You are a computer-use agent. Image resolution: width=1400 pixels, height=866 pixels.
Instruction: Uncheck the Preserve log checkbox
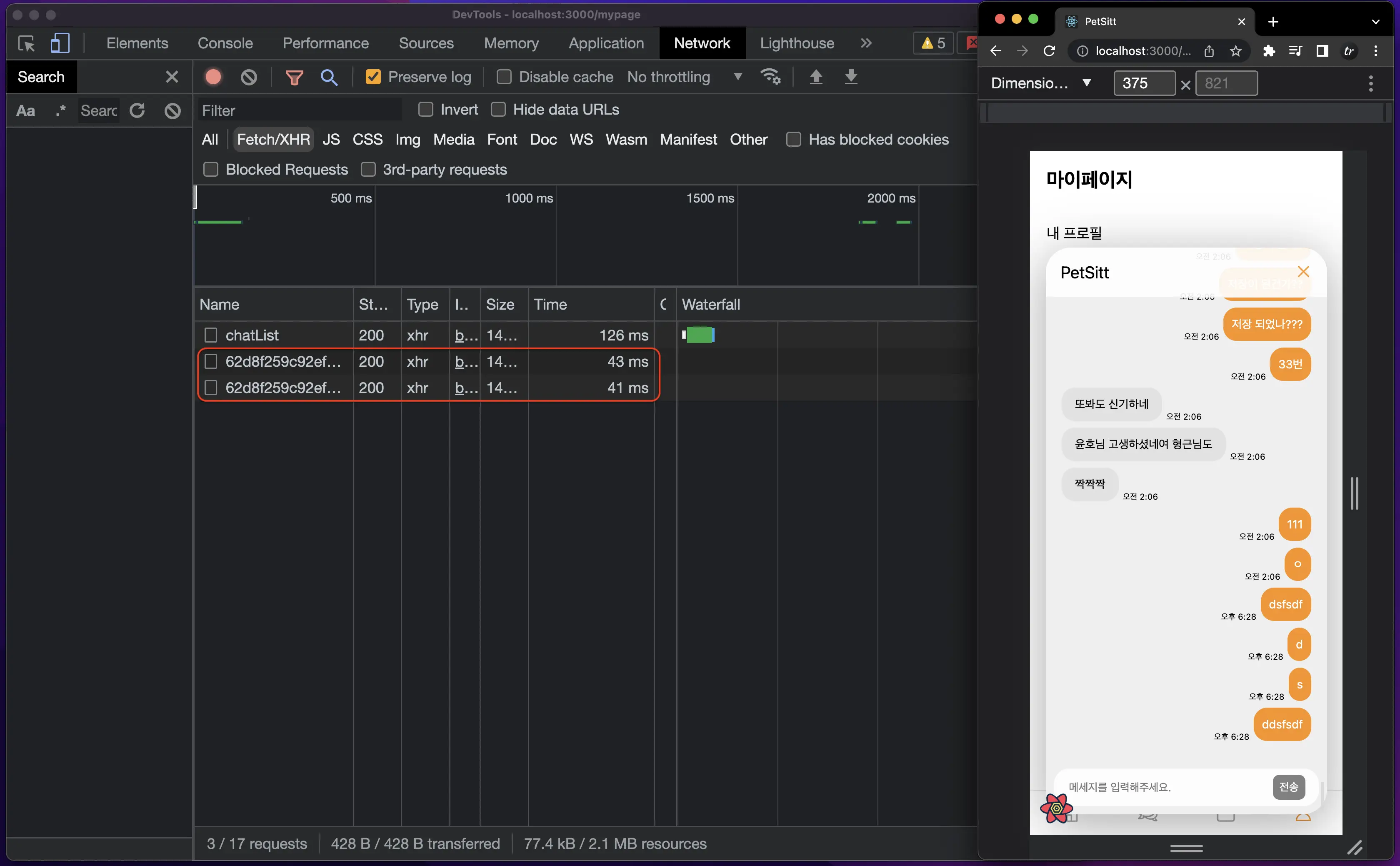pos(373,77)
